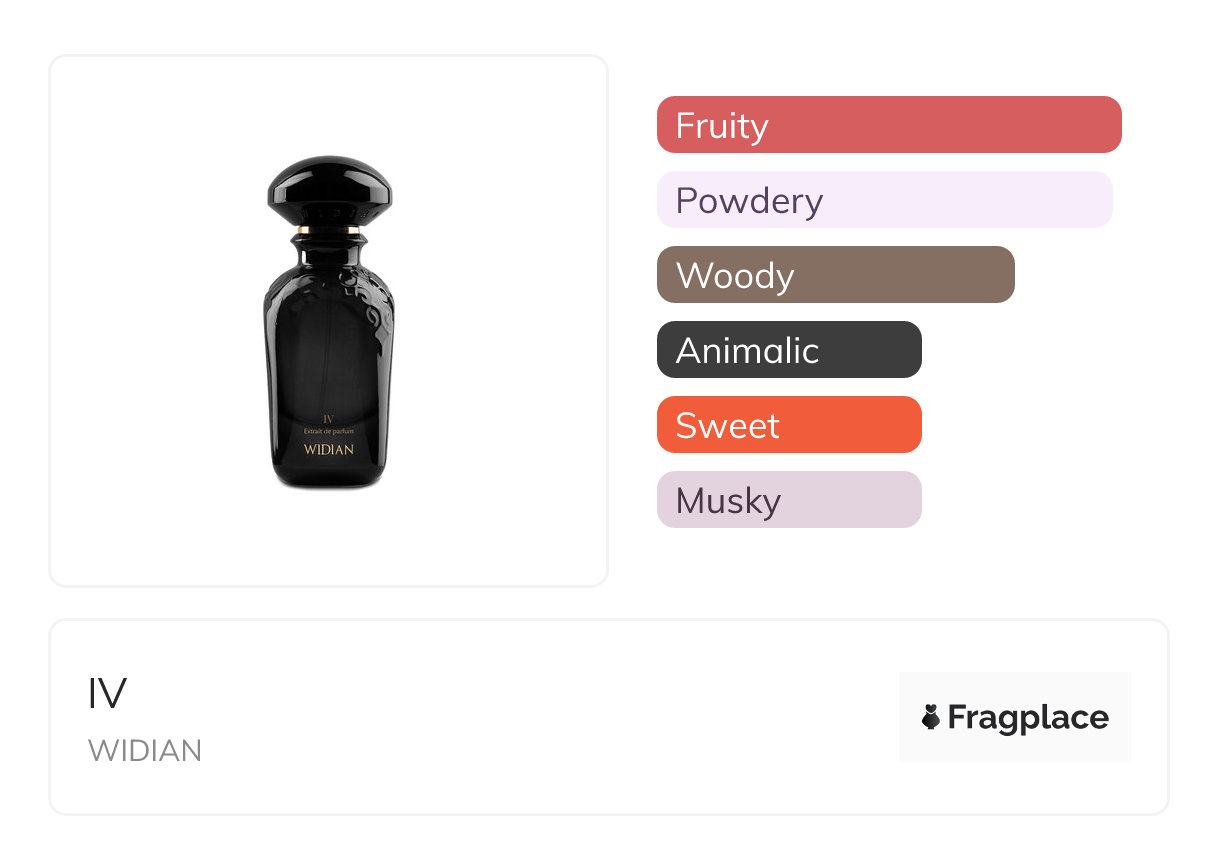Select the Animalic accord bar
The image size is (1218, 864).
click(789, 350)
